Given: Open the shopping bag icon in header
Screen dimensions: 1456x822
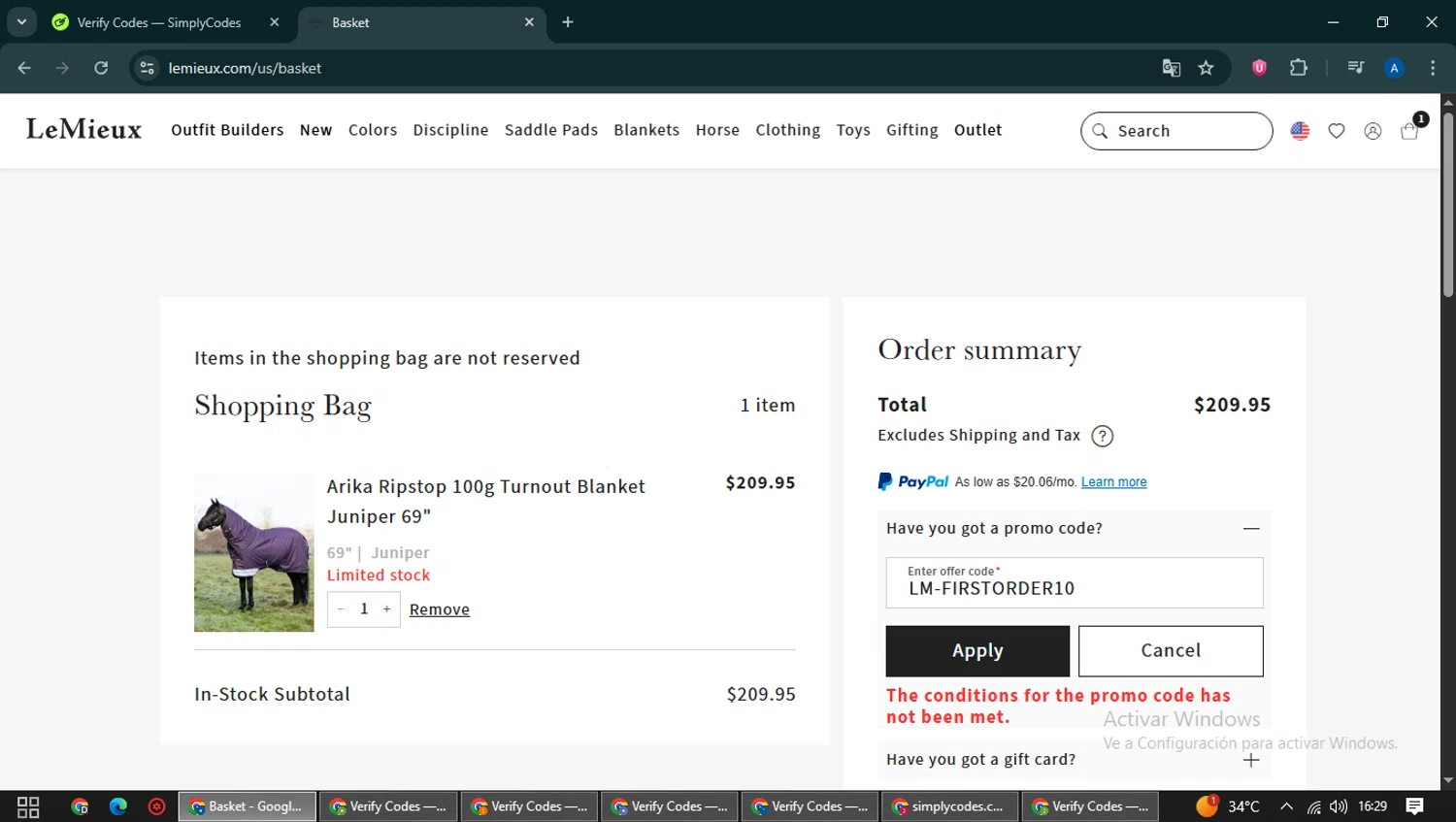Looking at the screenshot, I should pos(1410,131).
